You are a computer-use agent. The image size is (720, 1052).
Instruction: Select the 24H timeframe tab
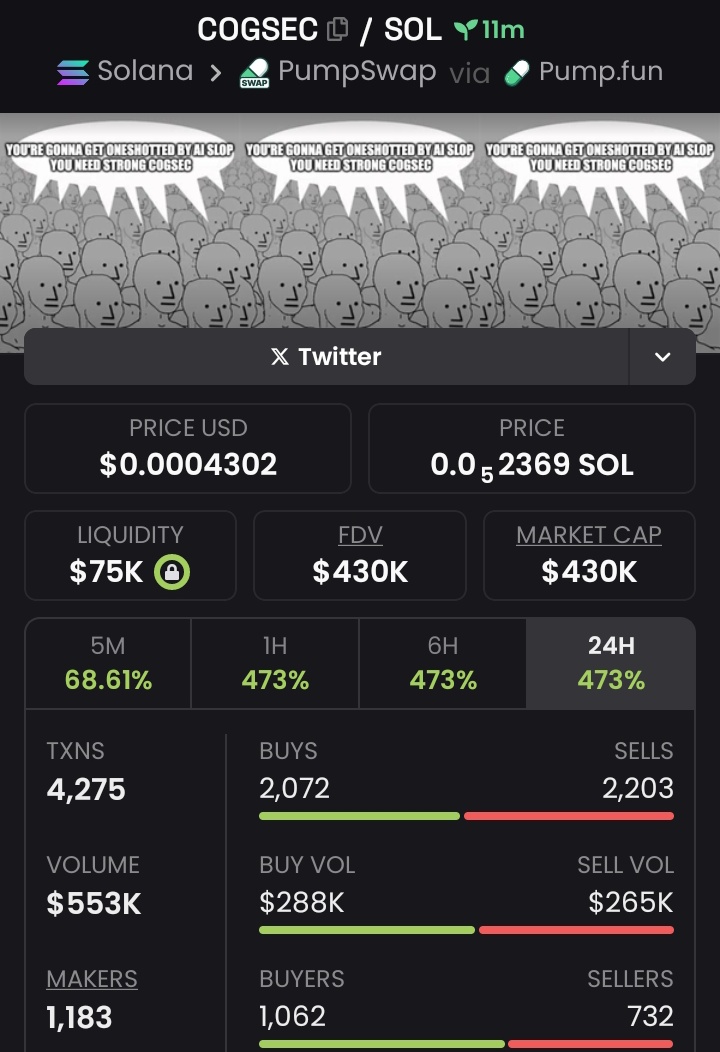611,663
